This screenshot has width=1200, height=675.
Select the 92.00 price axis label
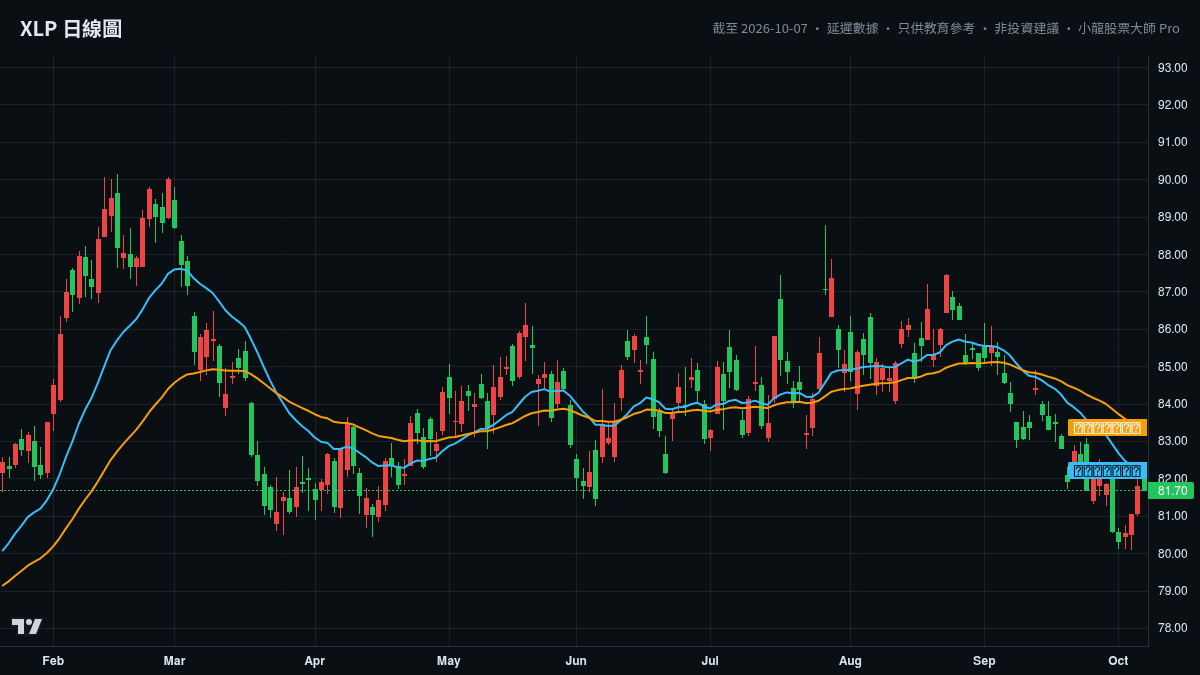pyautogui.click(x=1172, y=105)
